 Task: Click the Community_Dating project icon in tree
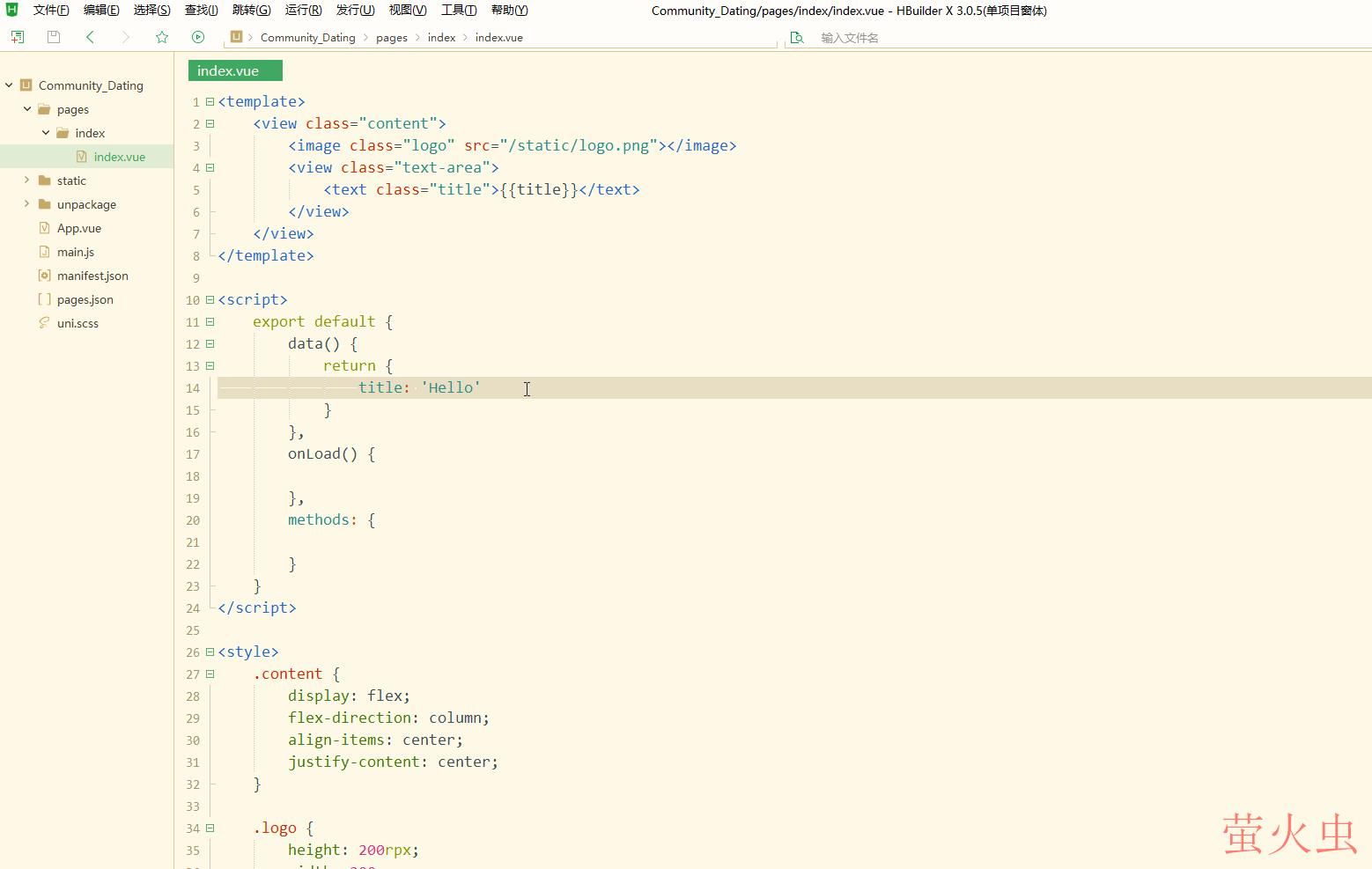(x=26, y=85)
